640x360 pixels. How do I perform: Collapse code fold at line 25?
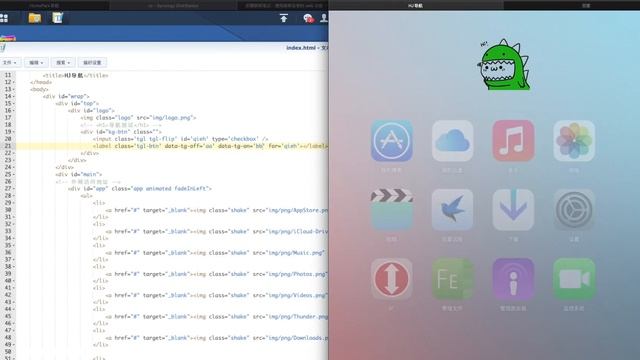tap(13, 174)
